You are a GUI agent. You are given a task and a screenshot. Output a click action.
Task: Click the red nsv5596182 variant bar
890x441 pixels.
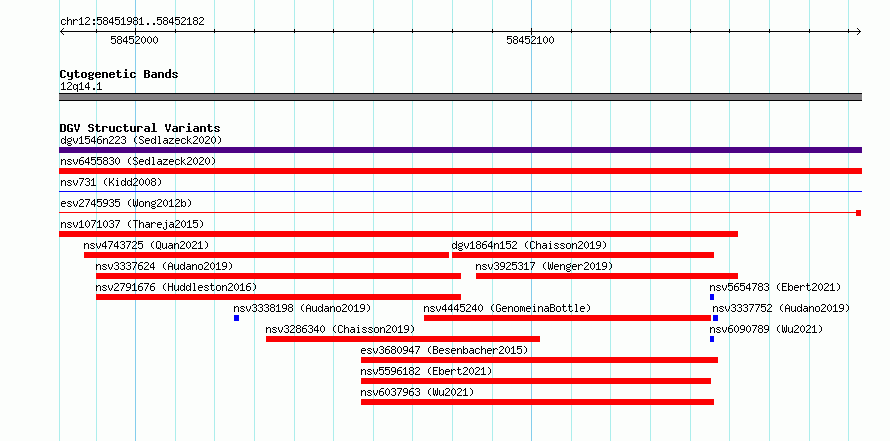click(x=536, y=381)
